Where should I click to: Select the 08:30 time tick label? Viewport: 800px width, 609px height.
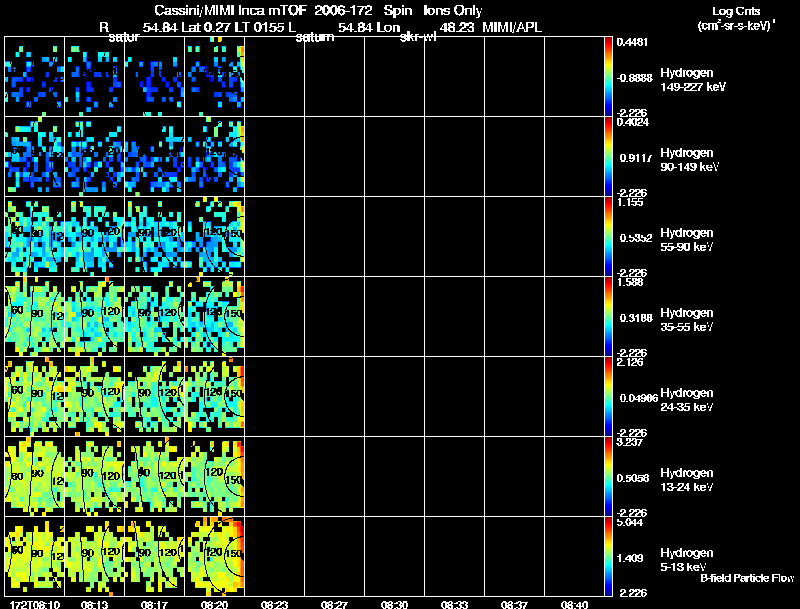pyautogui.click(x=395, y=604)
